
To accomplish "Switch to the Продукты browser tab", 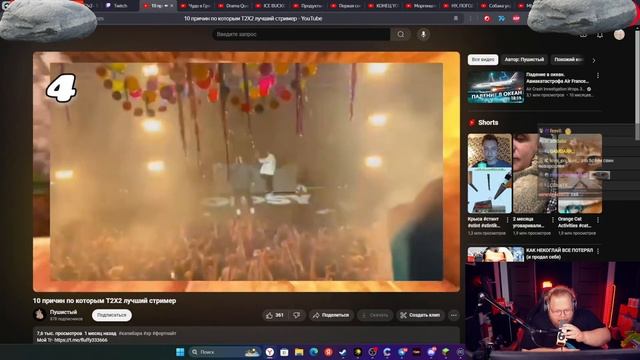I will click(308, 6).
